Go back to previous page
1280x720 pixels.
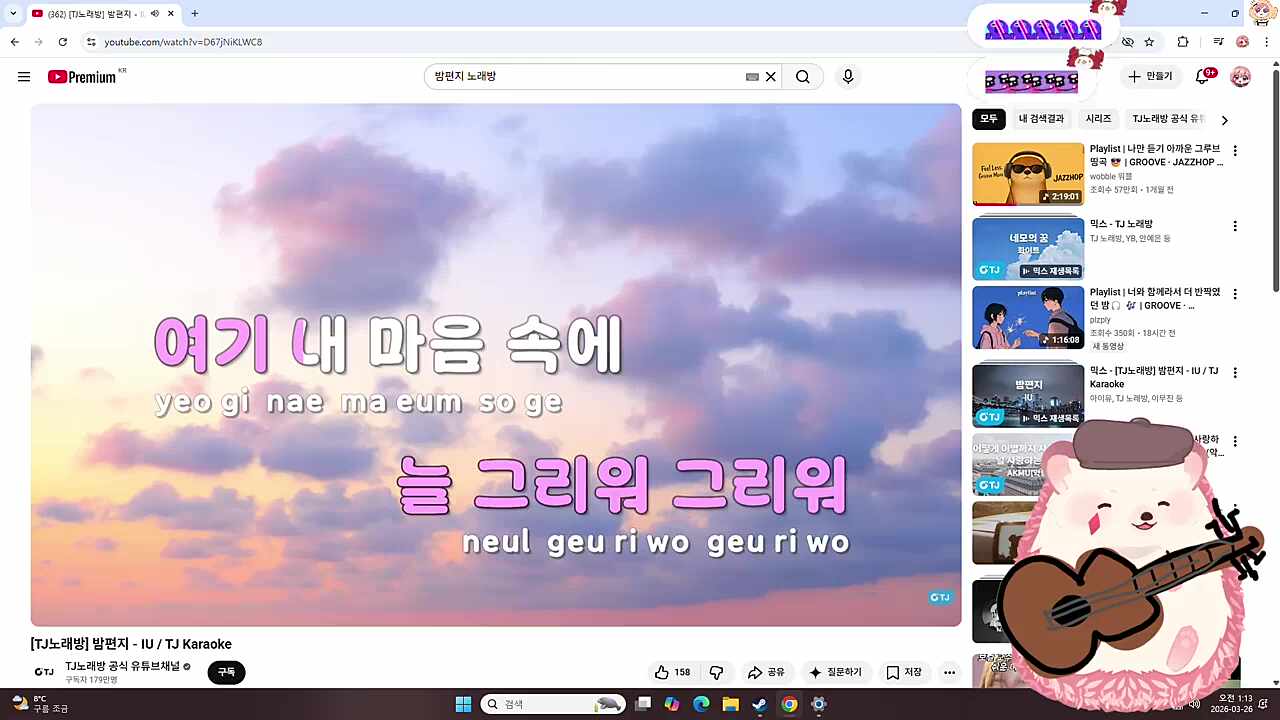(15, 42)
